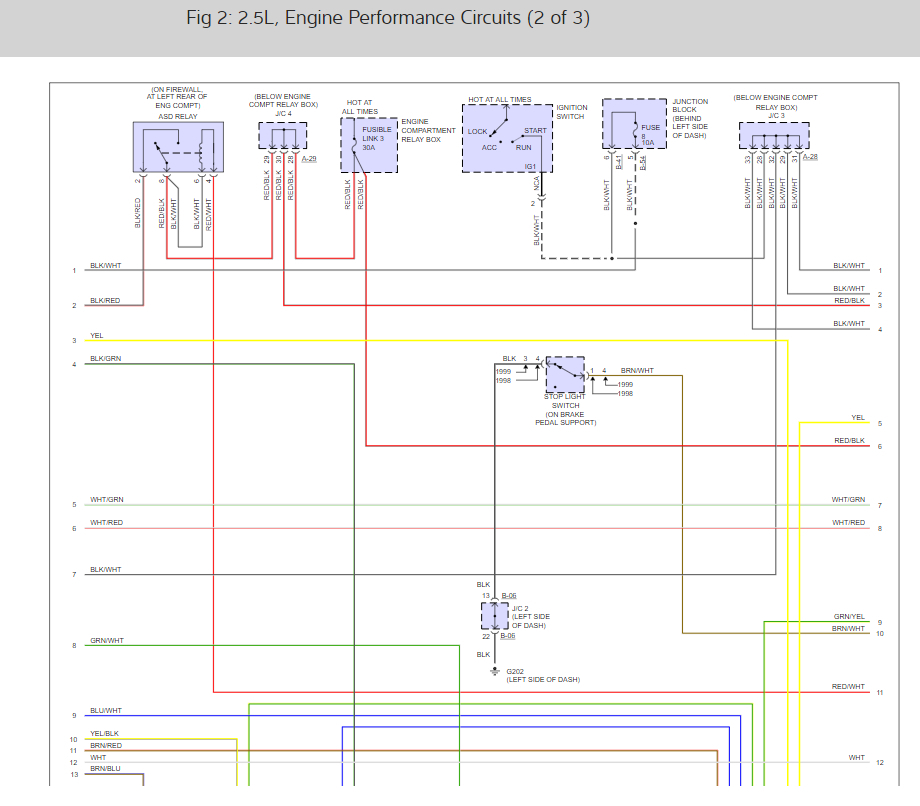Viewport: 920px width, 806px height.
Task: Click the 'RED/WHT' label at right connector 11
Action: pyautogui.click(x=848, y=686)
